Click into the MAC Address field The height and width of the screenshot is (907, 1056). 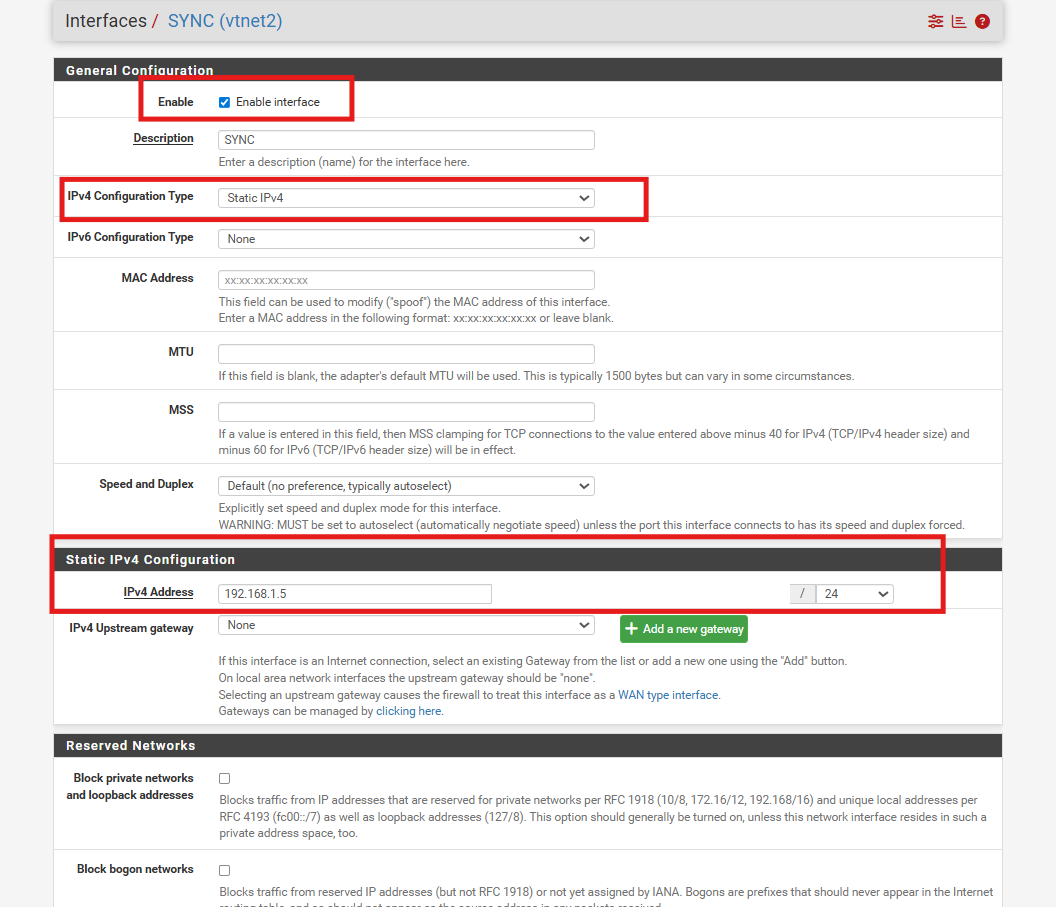click(x=406, y=280)
